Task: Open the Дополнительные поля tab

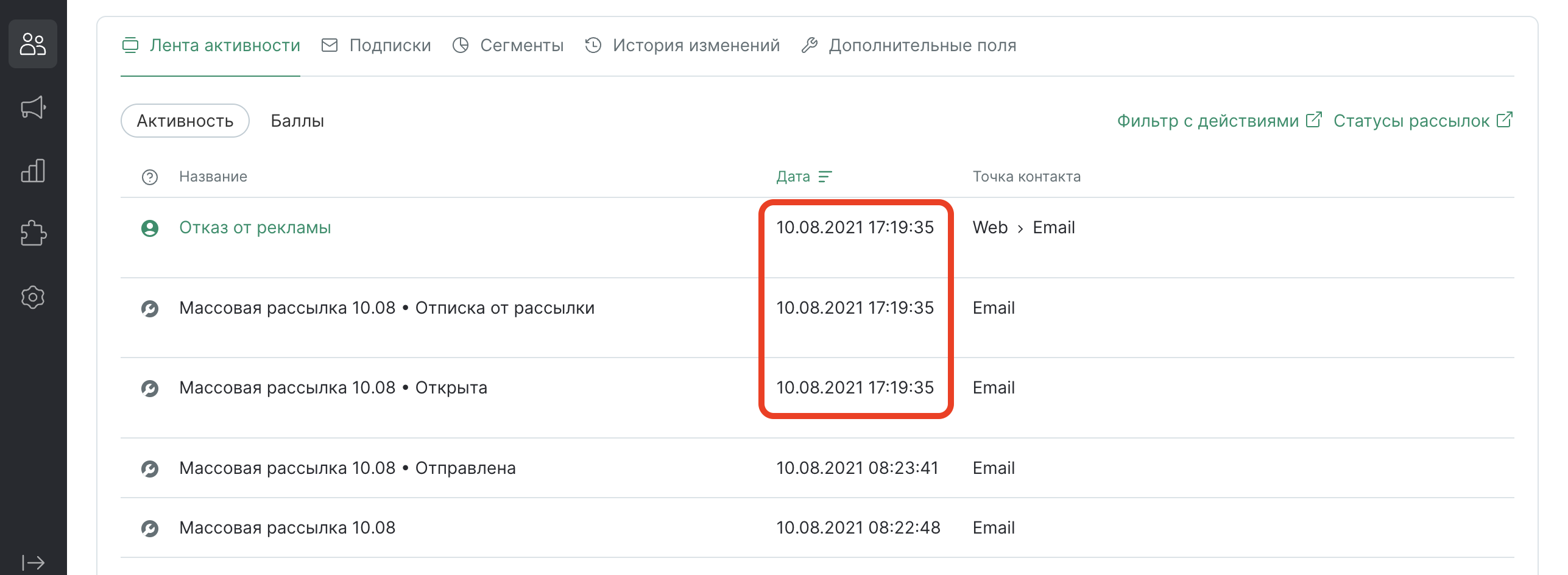Action: pyautogui.click(x=908, y=45)
